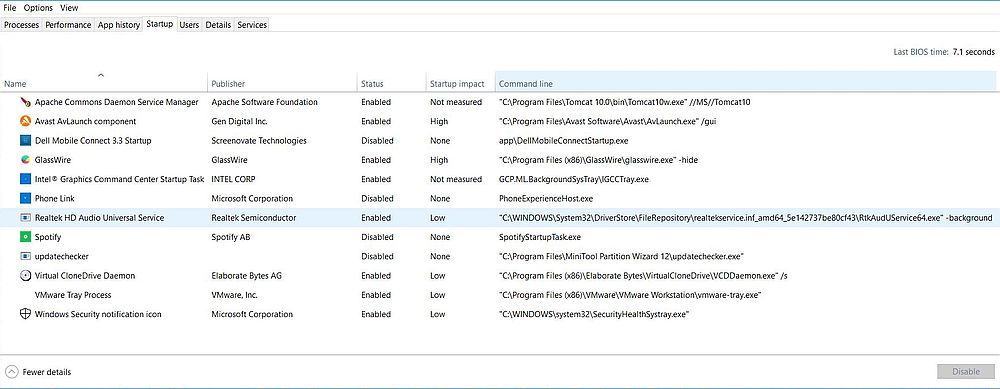Select Realtek HD Audio Universal Service name
The width and height of the screenshot is (1000, 389).
[x=99, y=217]
